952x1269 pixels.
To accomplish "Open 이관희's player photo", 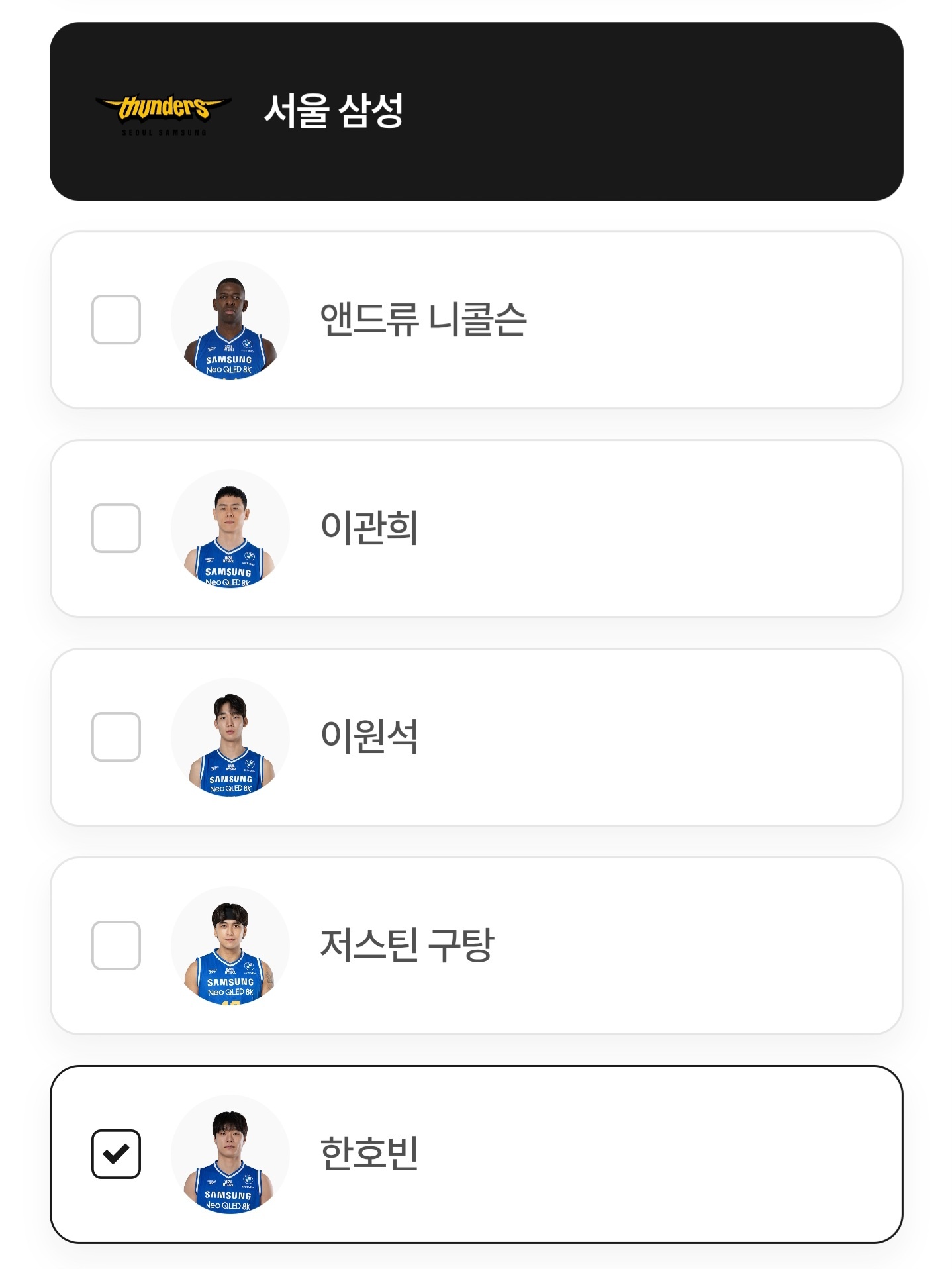I will (230, 529).
